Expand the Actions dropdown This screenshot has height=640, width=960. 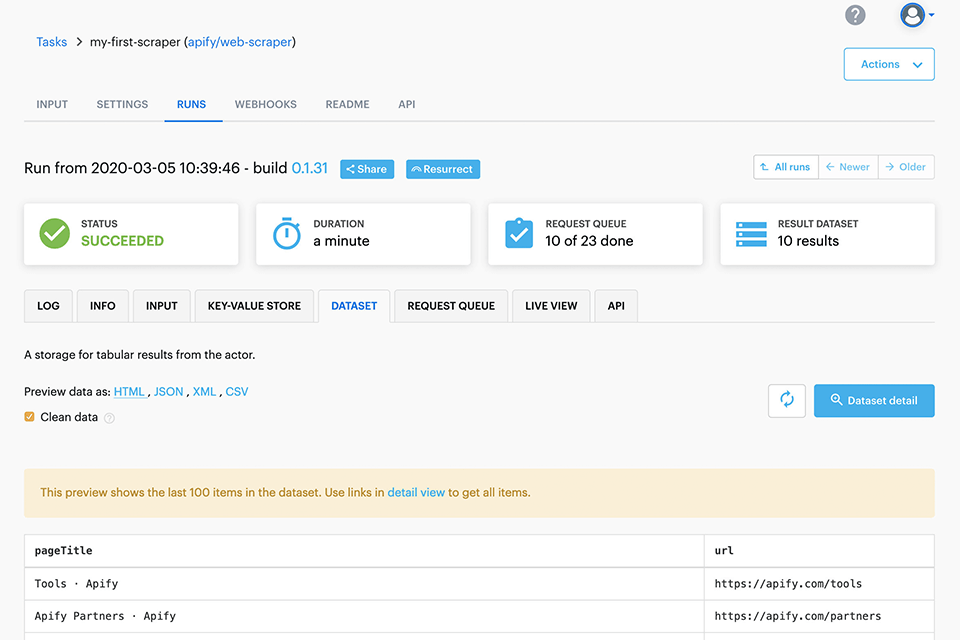pos(889,64)
